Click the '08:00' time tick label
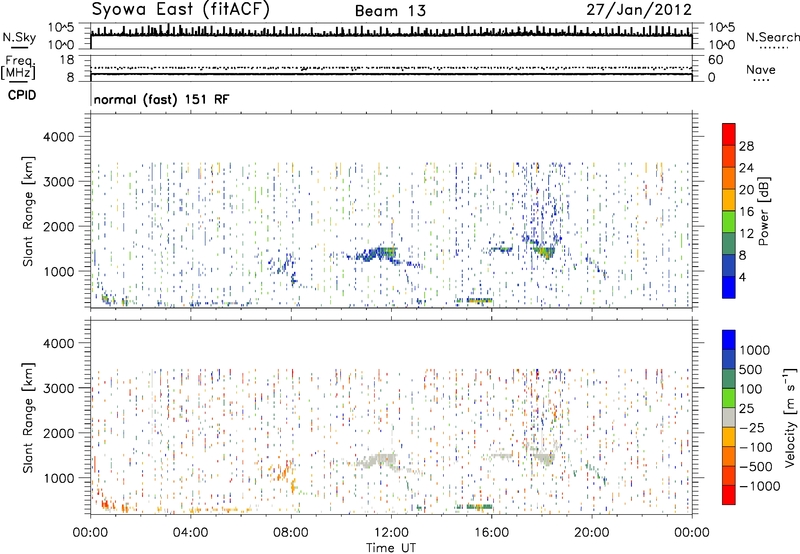 click(291, 533)
